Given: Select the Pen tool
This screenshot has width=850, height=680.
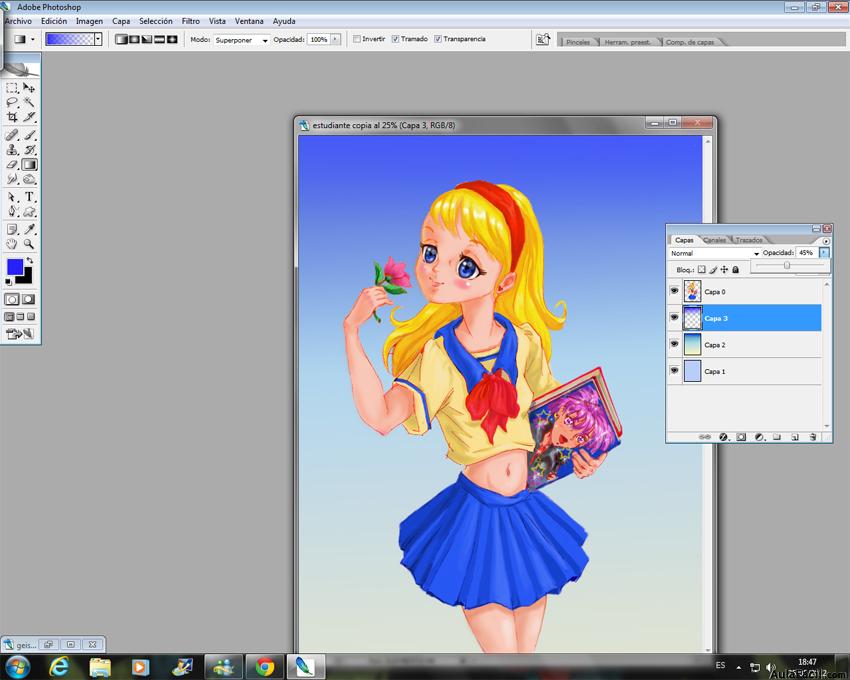Looking at the screenshot, I should [x=12, y=211].
